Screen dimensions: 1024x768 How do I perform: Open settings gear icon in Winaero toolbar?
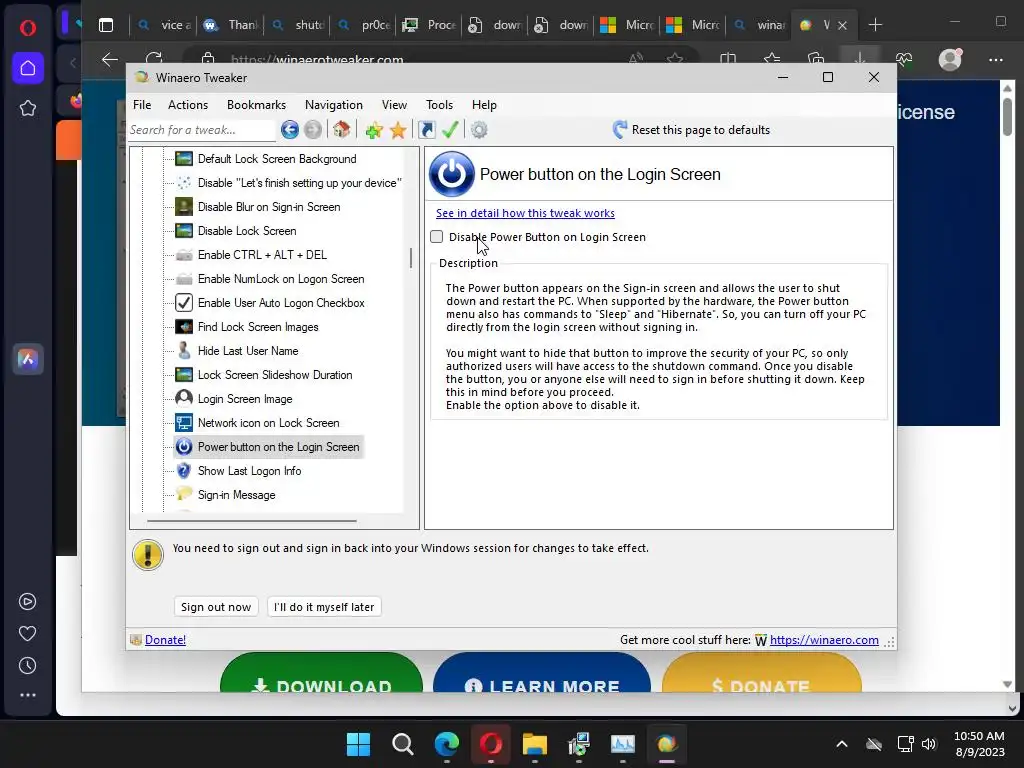tap(479, 130)
